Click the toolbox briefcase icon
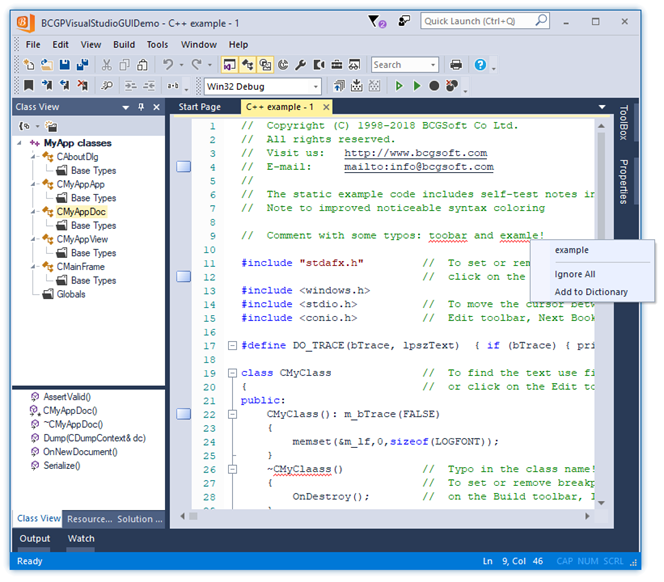Screen dimensions: 664x582 pyautogui.click(x=337, y=65)
